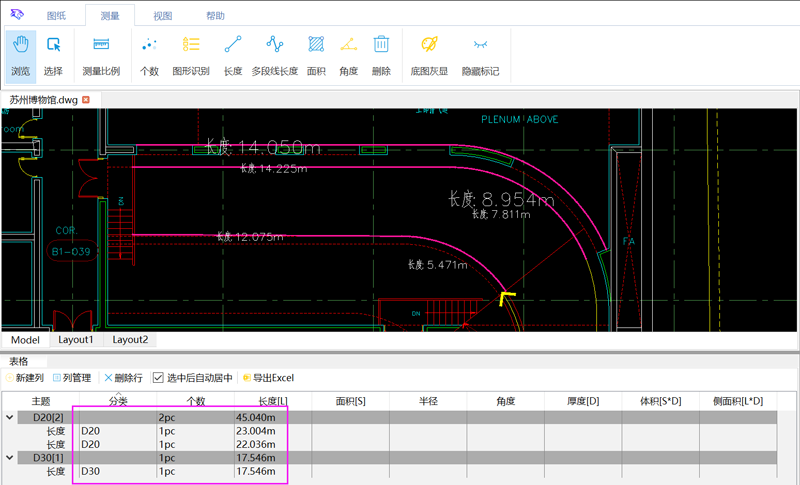Collapse the D20[2] group row
The height and width of the screenshot is (485, 800).
coord(10,417)
